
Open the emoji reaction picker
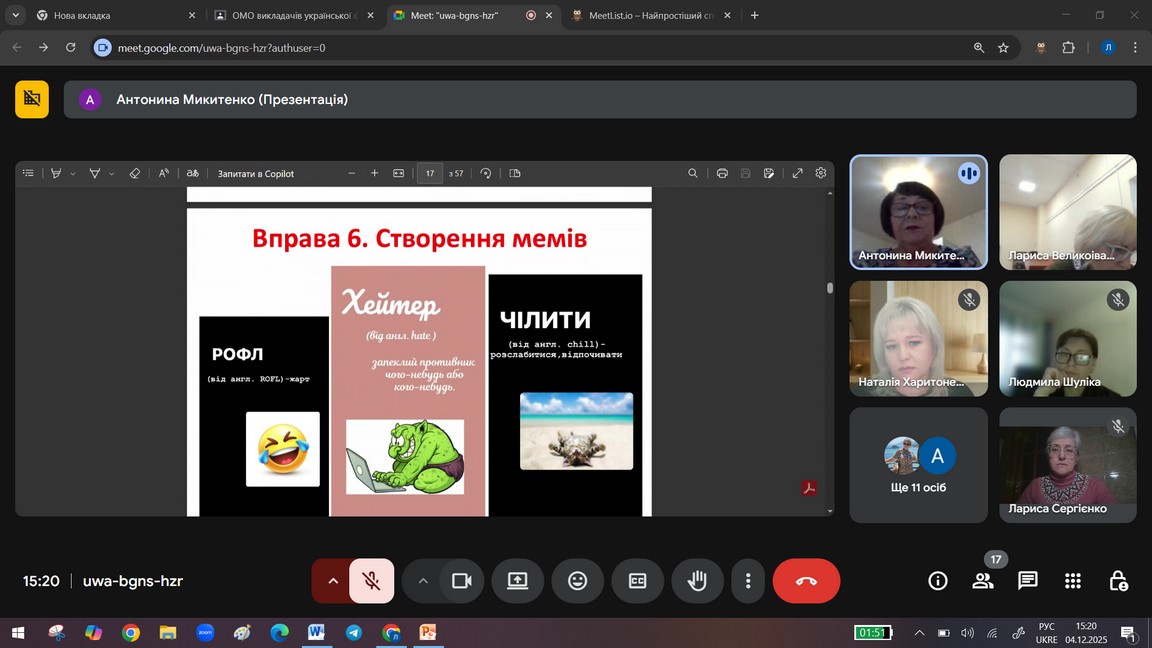pos(577,581)
